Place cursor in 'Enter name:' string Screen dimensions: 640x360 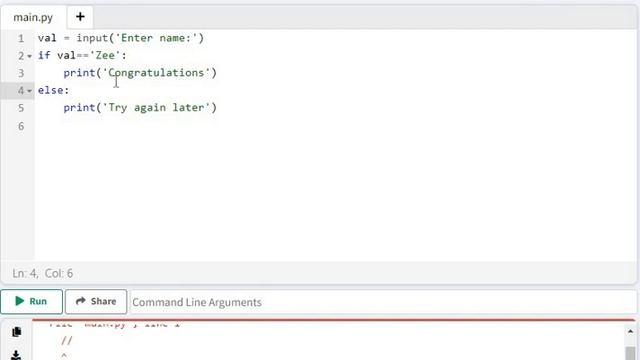156,38
